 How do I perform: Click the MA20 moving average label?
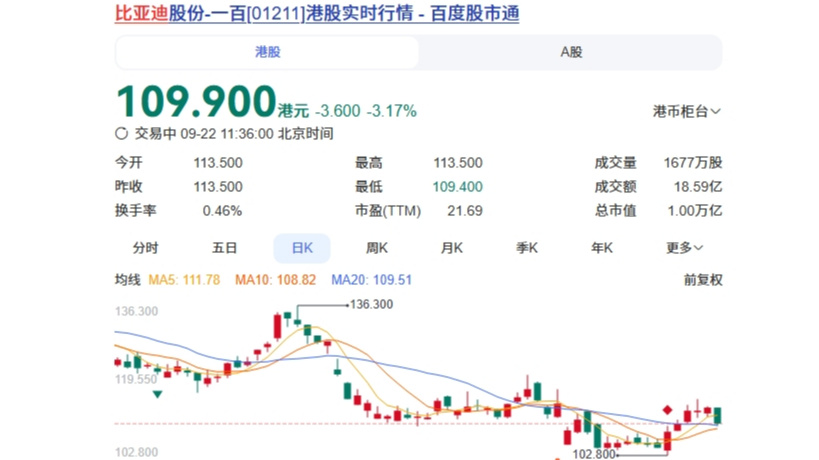pos(371,281)
